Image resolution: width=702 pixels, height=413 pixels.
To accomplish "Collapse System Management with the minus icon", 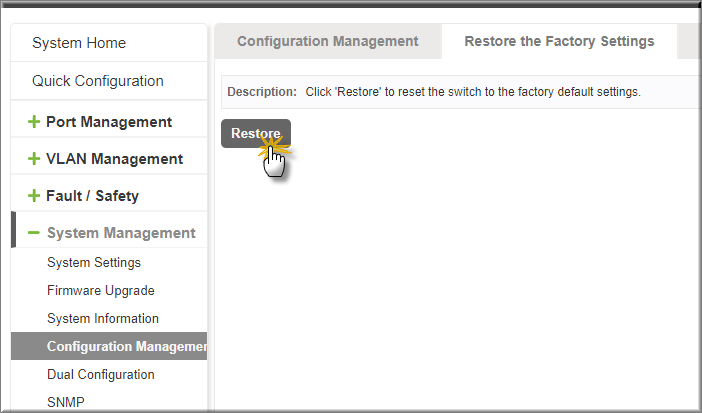I will [34, 232].
